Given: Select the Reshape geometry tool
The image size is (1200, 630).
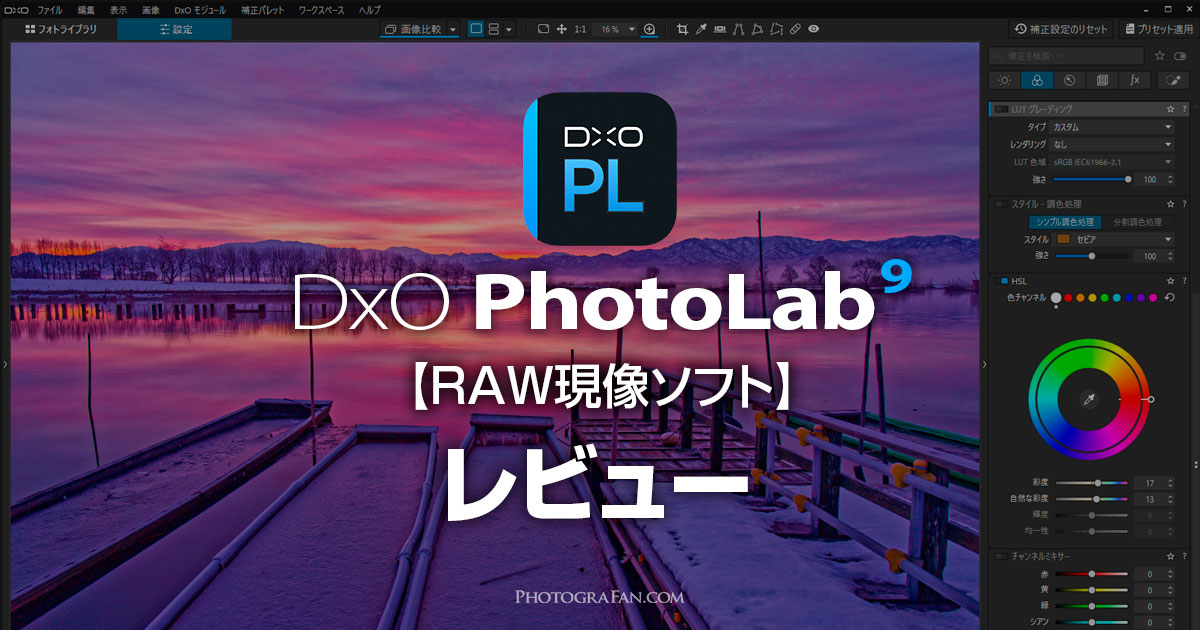Looking at the screenshot, I should [x=758, y=29].
